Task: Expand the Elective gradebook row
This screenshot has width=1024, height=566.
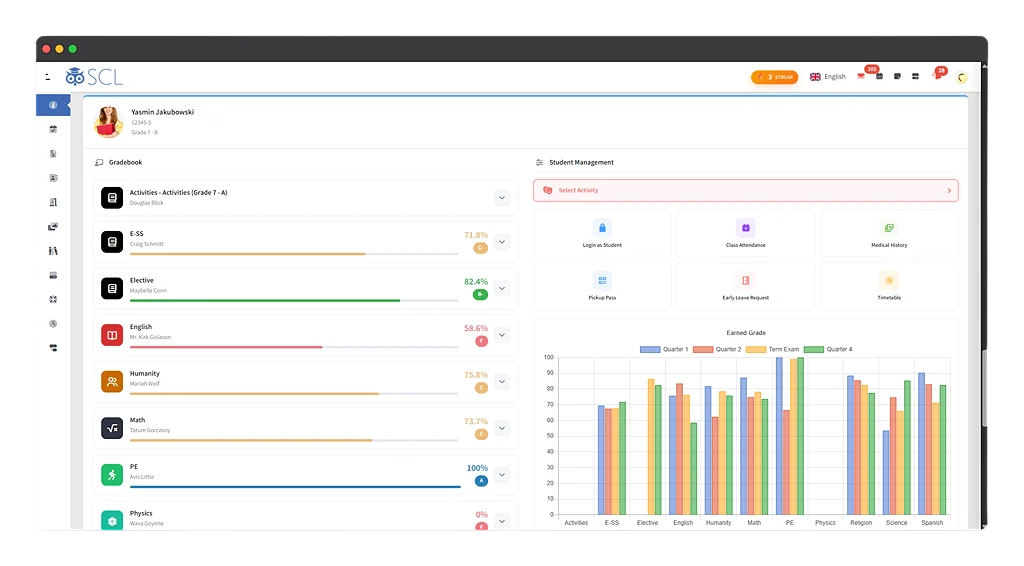Action: click(502, 288)
